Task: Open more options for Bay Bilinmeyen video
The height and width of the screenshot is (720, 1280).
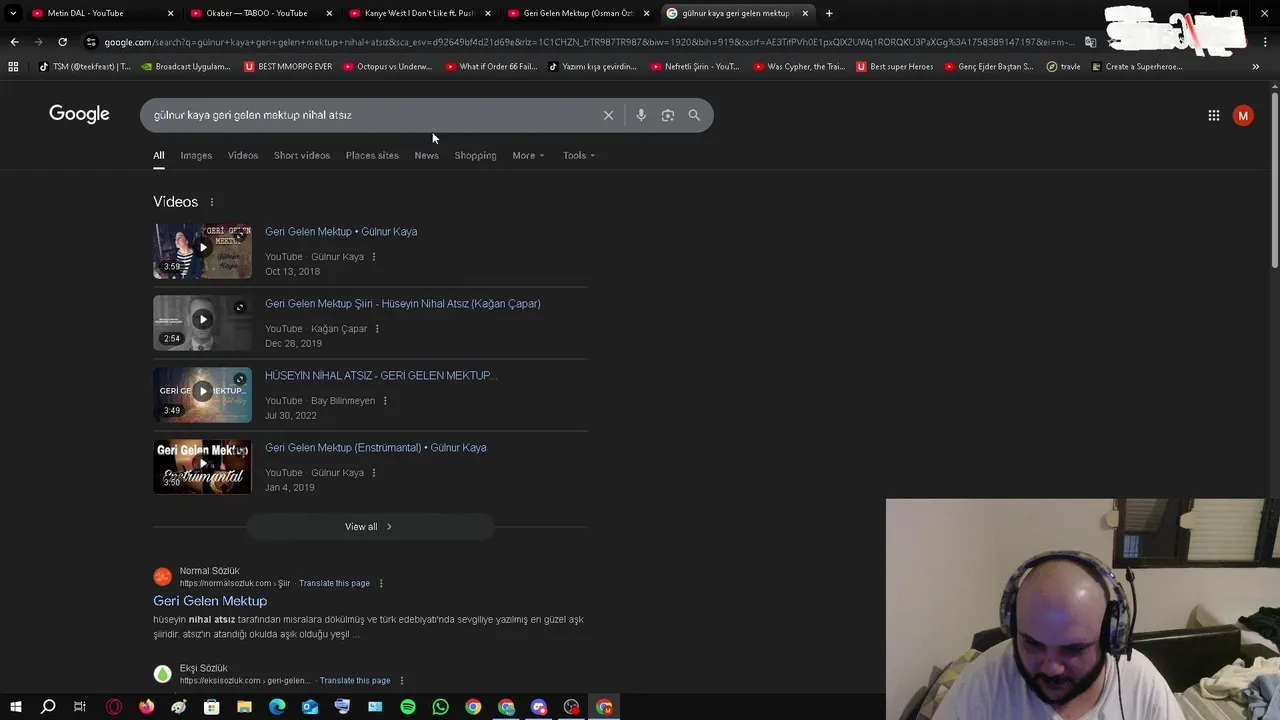Action: pos(385,401)
